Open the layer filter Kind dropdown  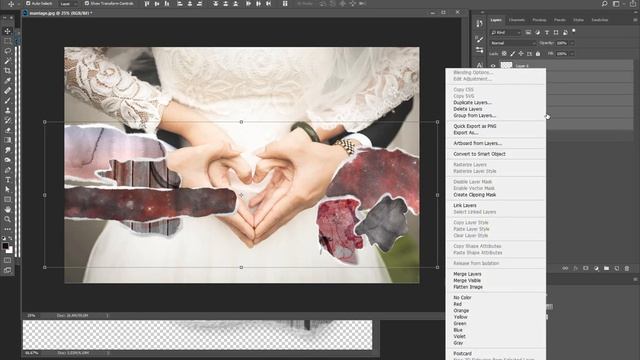click(506, 32)
